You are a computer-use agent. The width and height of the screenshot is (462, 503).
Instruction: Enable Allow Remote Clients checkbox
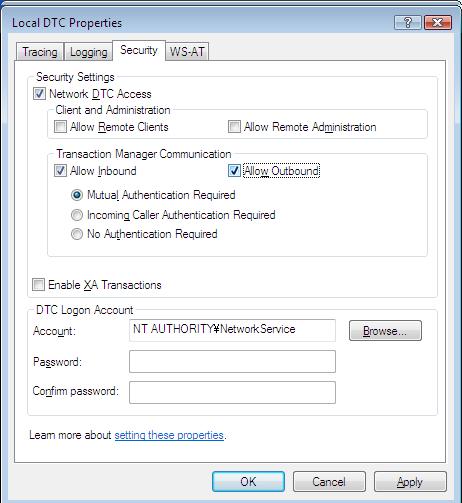tap(60, 127)
